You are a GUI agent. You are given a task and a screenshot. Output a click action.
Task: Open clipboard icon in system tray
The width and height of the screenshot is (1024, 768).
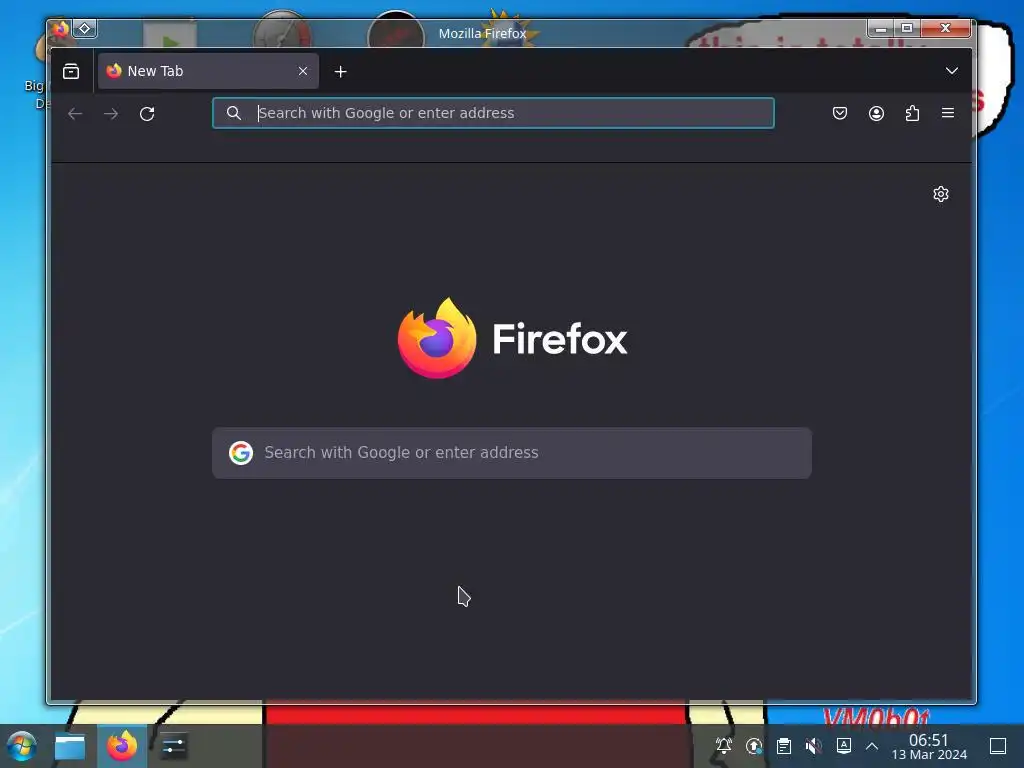pyautogui.click(x=784, y=746)
